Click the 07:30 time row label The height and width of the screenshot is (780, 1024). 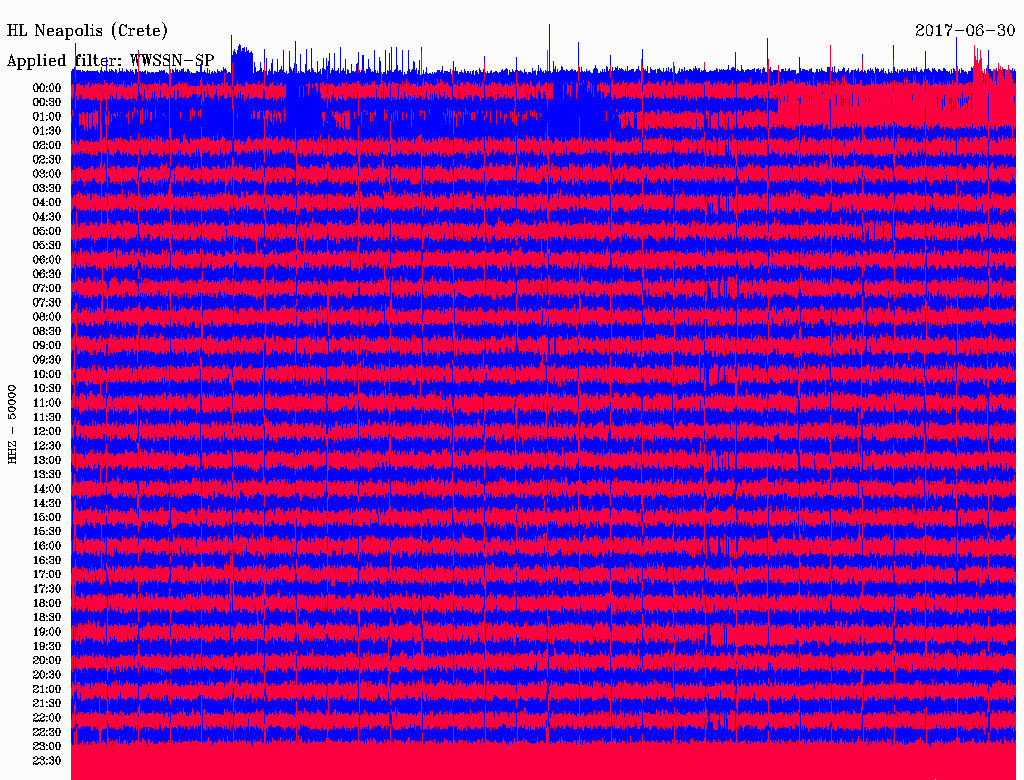click(x=47, y=302)
